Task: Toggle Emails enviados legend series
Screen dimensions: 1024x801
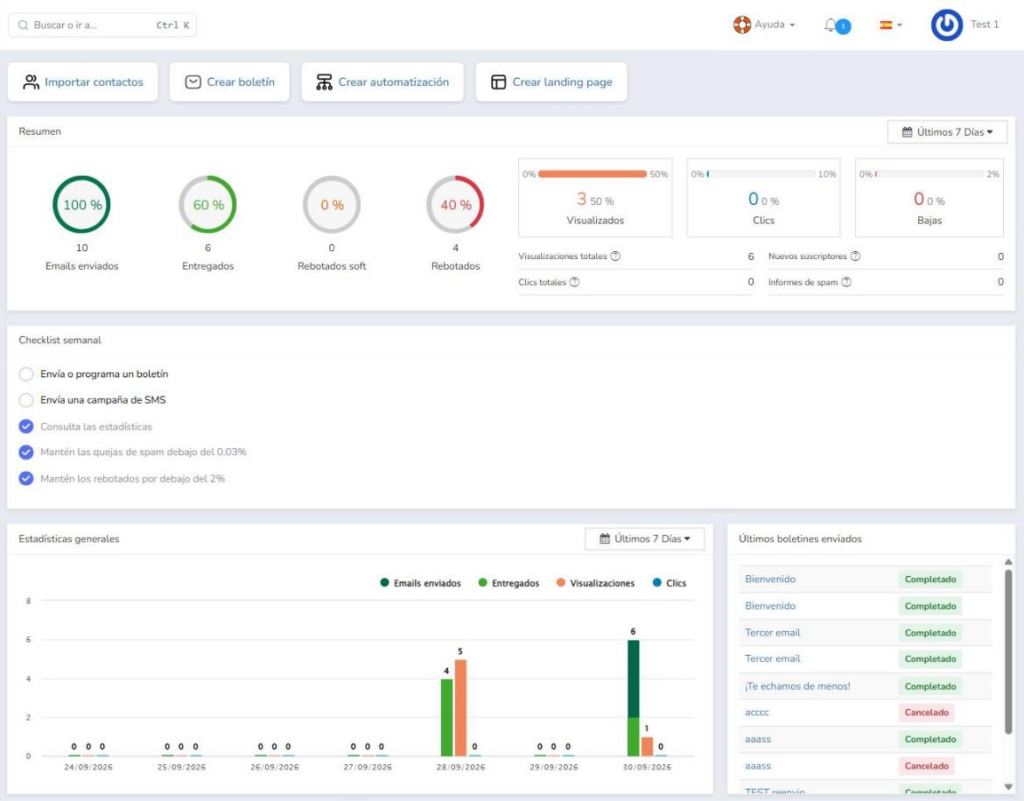Action: 420,583
